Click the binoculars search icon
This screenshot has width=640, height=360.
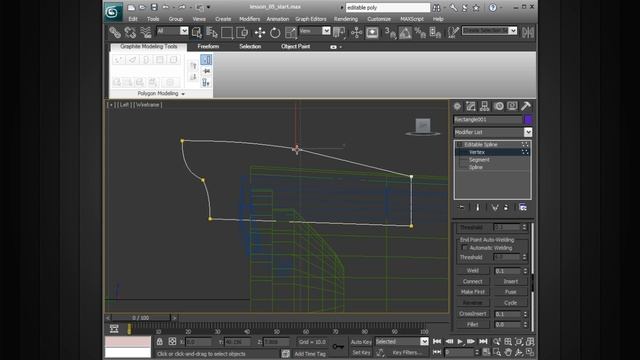(437, 7)
